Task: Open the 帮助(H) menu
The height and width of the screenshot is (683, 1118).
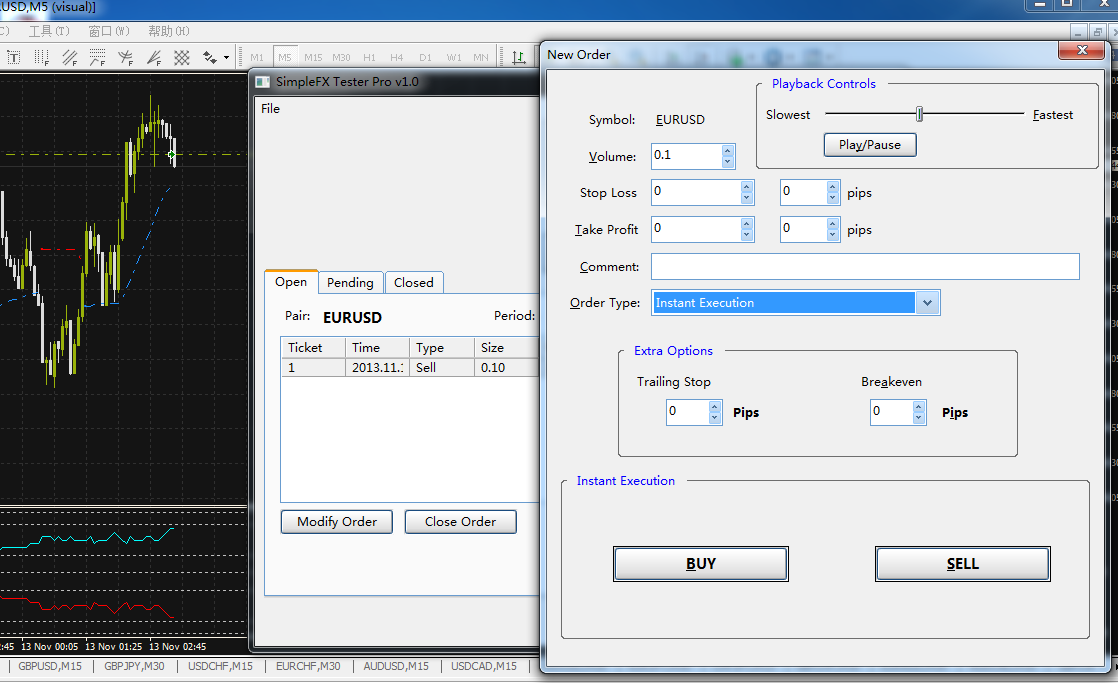Action: pyautogui.click(x=169, y=31)
